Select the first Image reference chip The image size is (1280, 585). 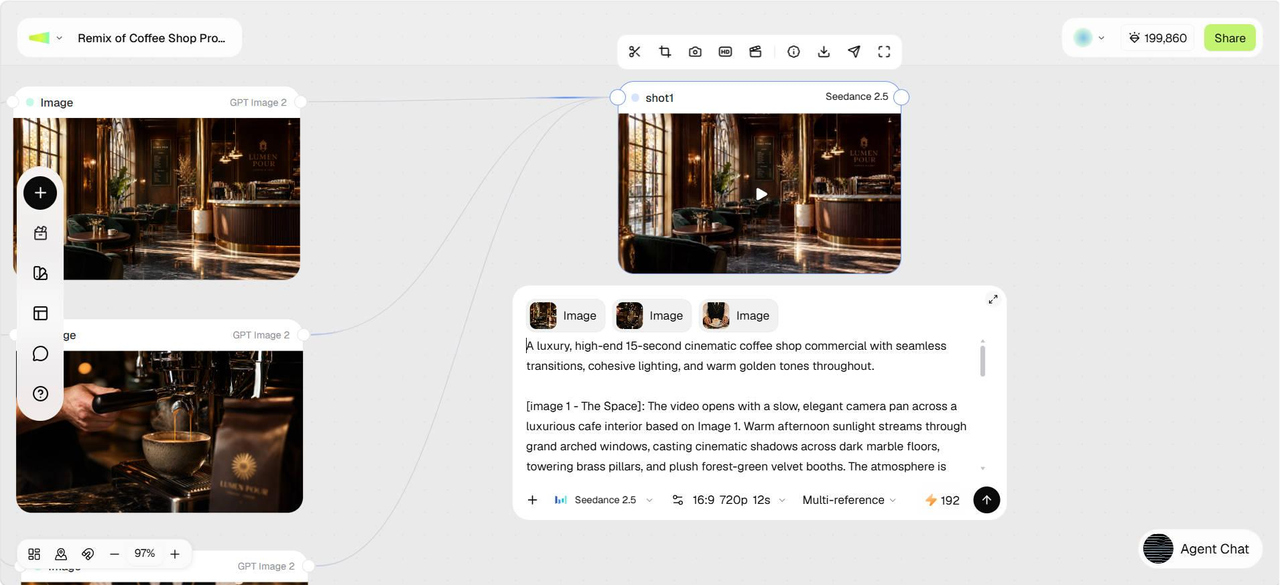[566, 315]
